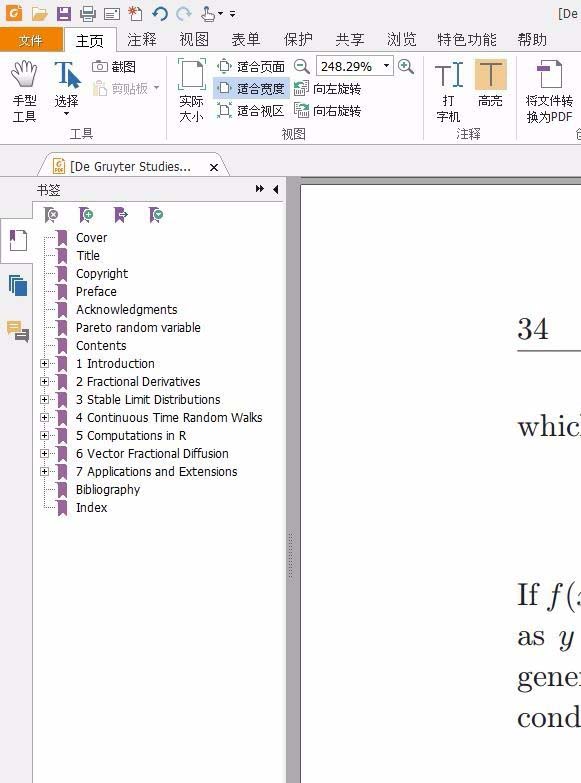Click the add new bookmark icon
The height and width of the screenshot is (783, 581).
tap(86, 215)
